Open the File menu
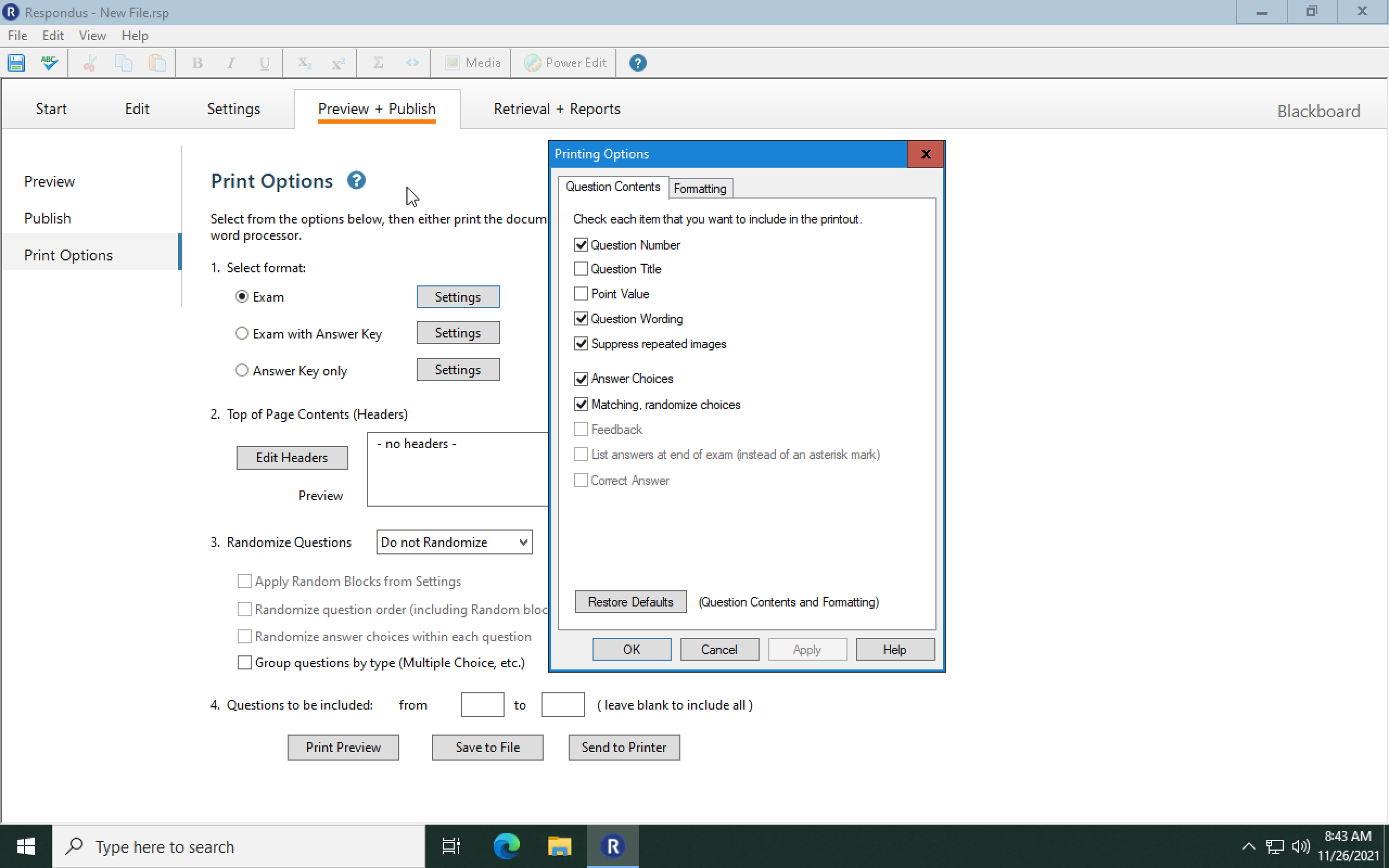This screenshot has height=868, width=1389. (17, 36)
